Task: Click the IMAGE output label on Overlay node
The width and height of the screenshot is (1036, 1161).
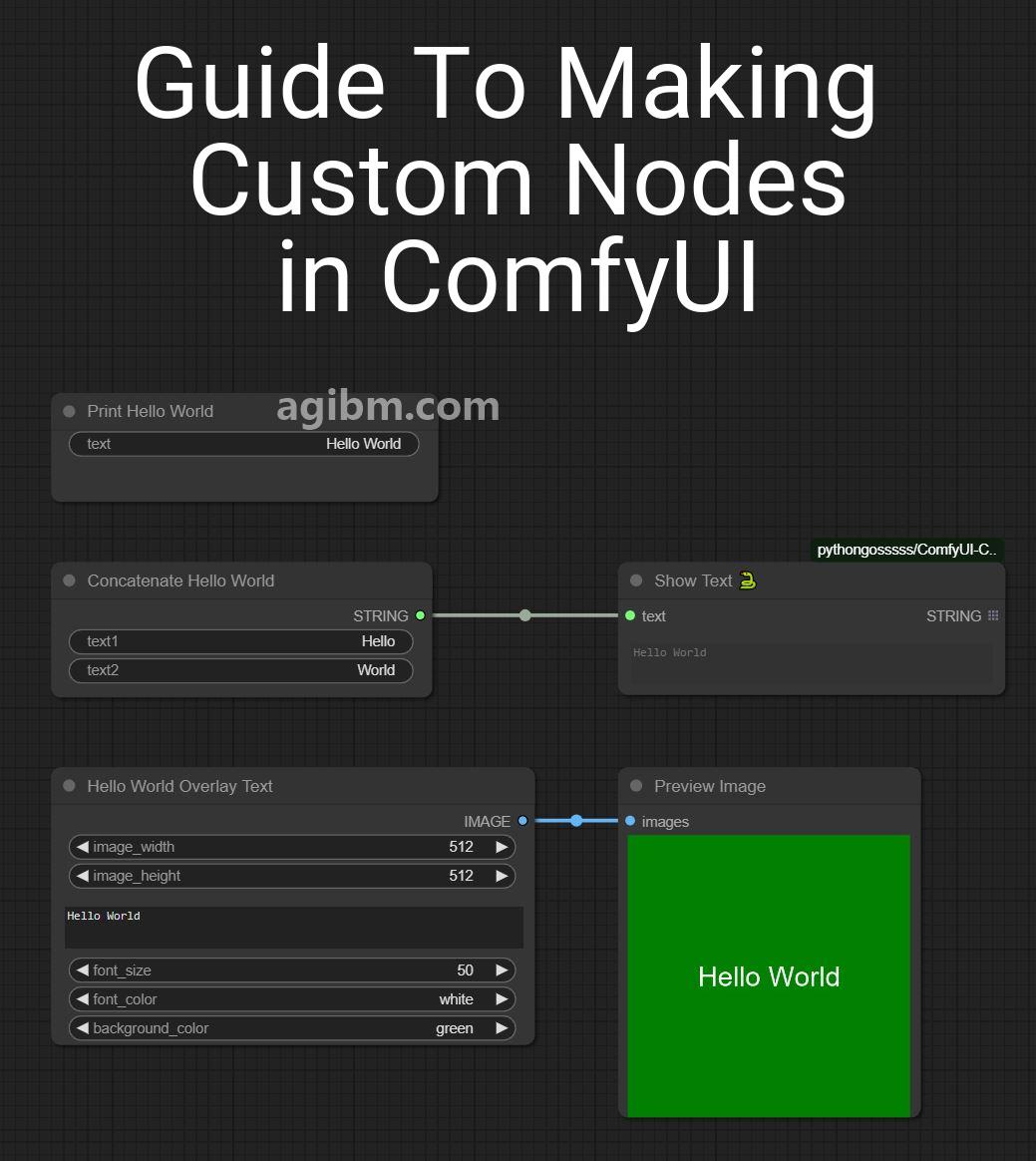Action: pyautogui.click(x=487, y=821)
